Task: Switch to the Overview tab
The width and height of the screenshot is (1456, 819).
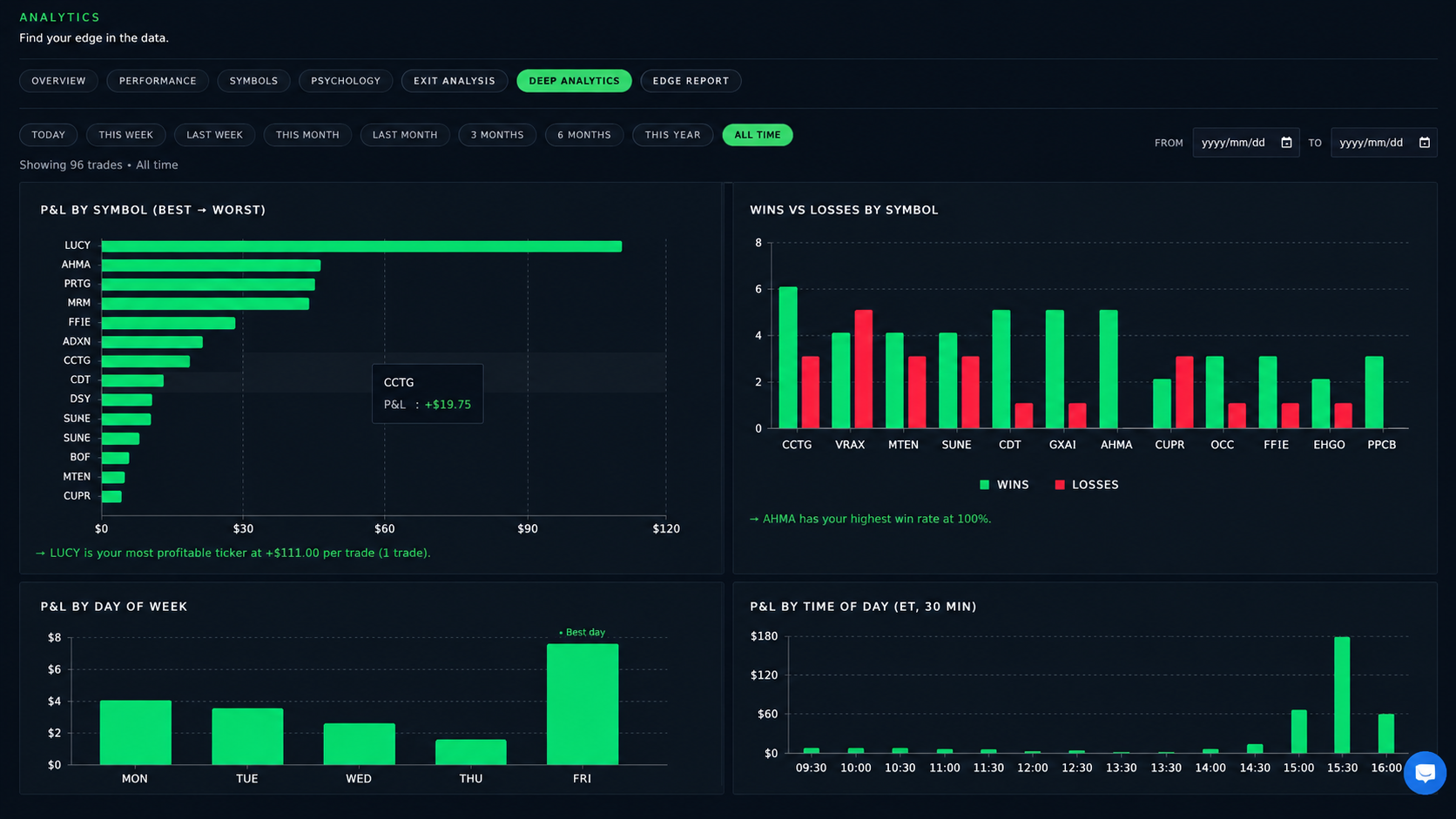Action: 58,81
